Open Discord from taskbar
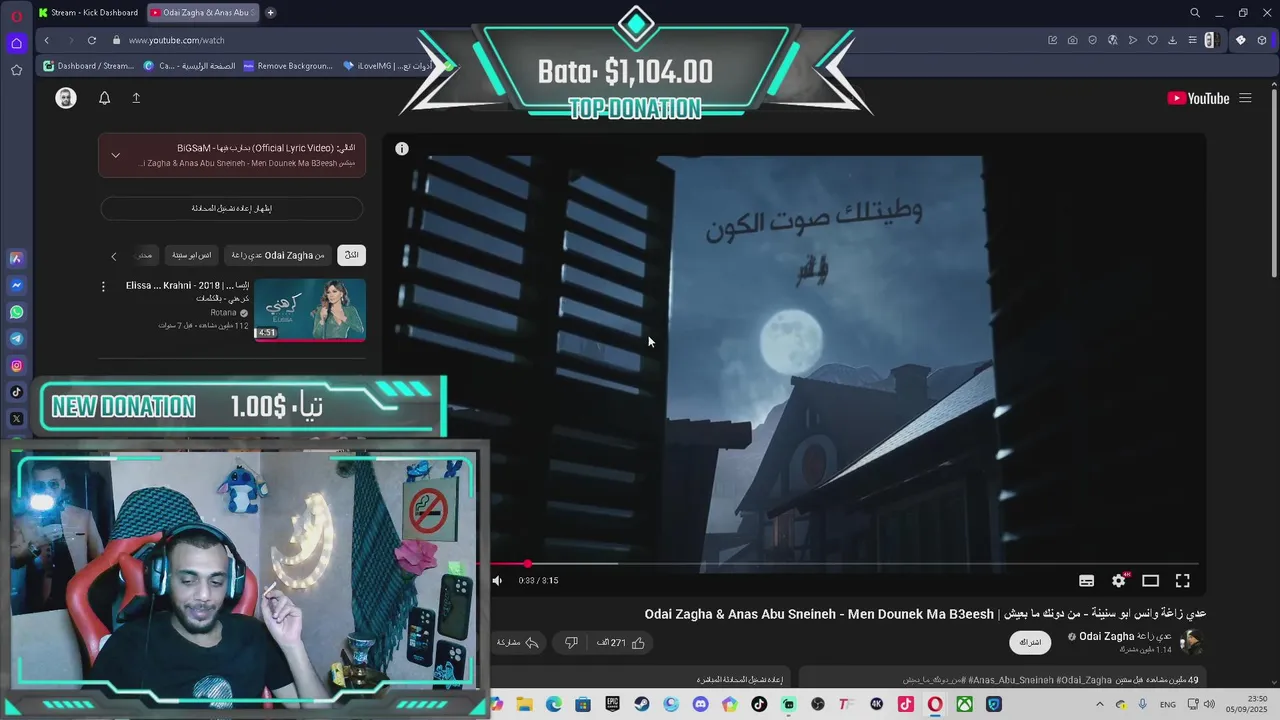The width and height of the screenshot is (1280, 720). click(700, 704)
